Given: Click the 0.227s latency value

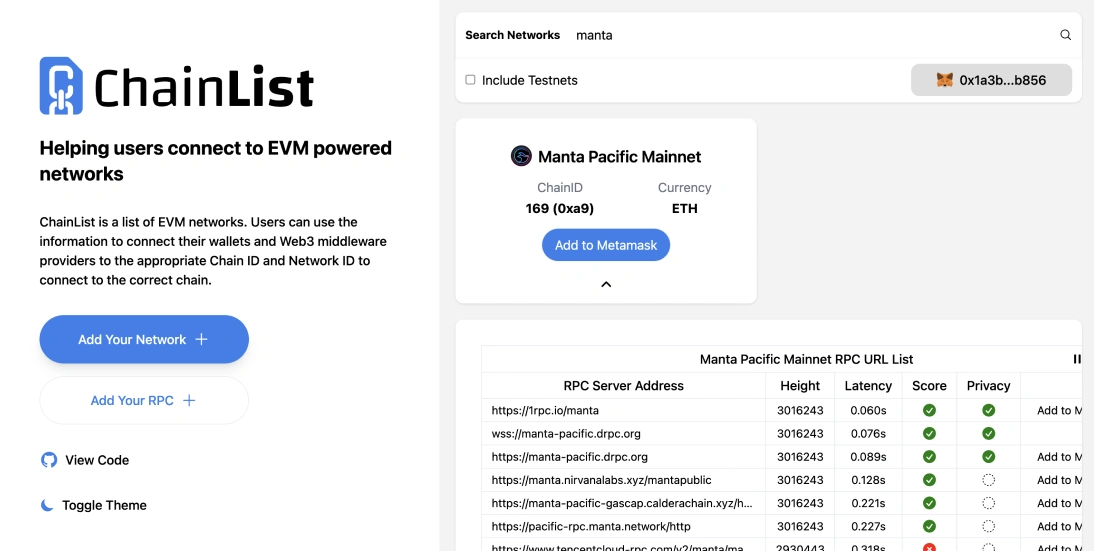Looking at the screenshot, I should [868, 526].
